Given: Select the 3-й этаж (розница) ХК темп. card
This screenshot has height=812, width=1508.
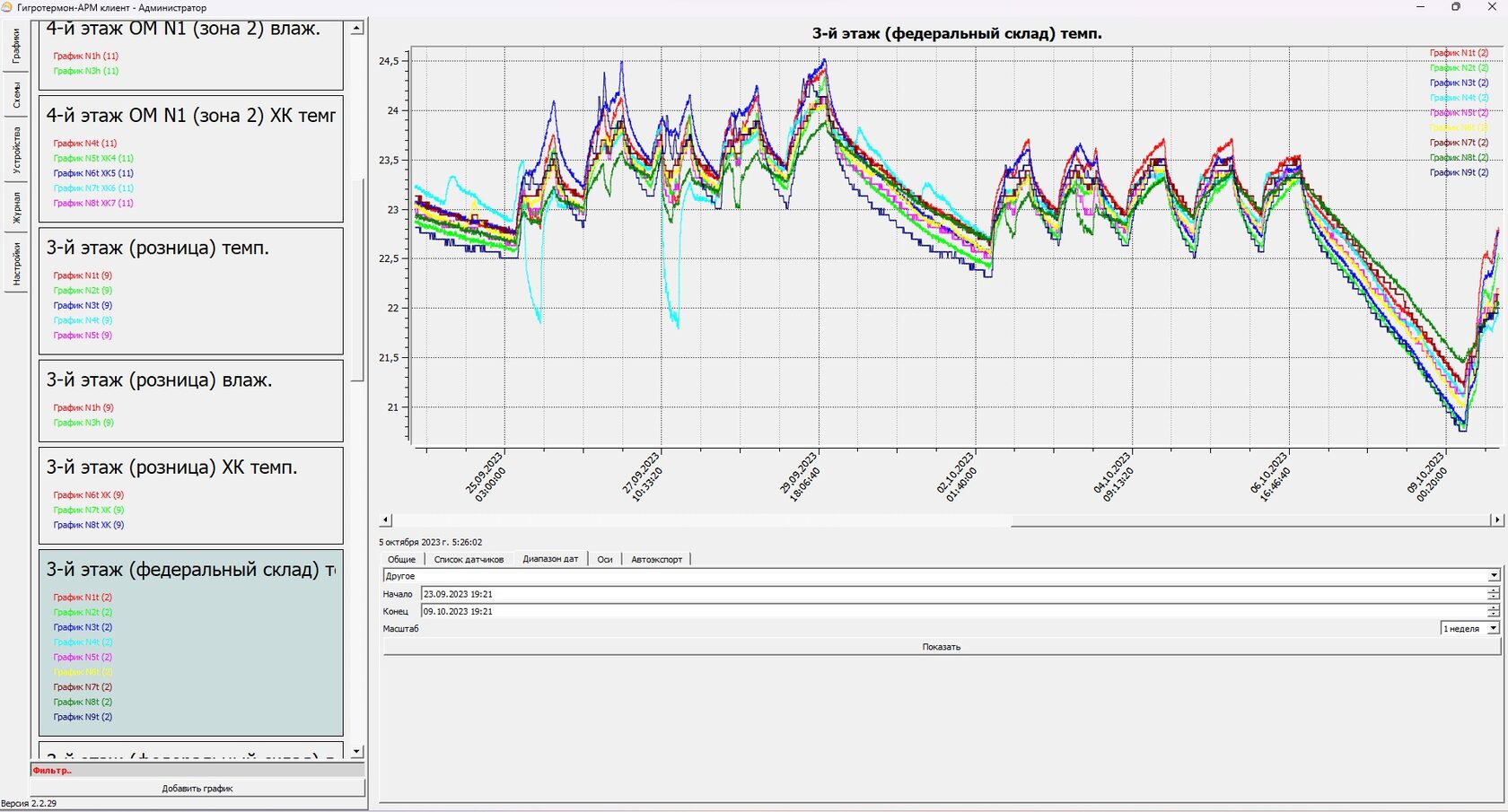Looking at the screenshot, I should click(x=191, y=495).
